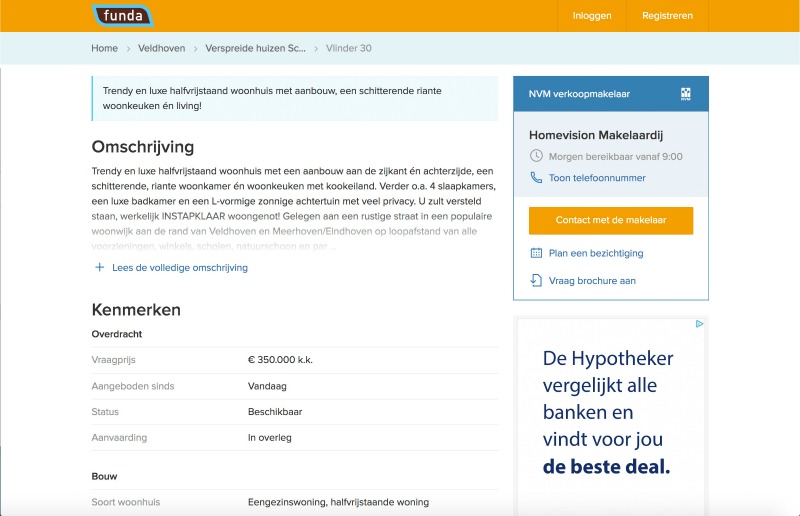The width and height of the screenshot is (800, 516).
Task: Open the Homevision Makelaardij name
Action: (x=596, y=135)
